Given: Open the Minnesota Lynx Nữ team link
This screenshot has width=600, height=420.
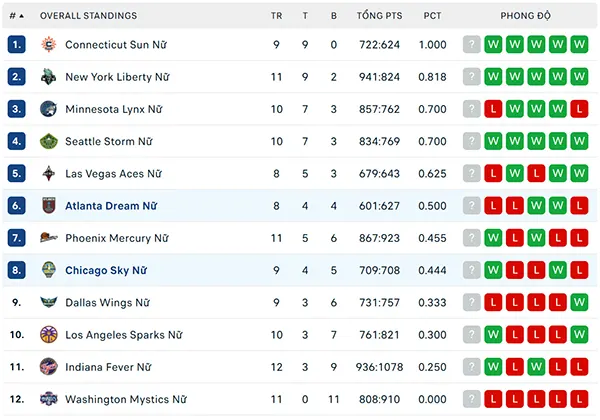Looking at the screenshot, I should click(x=114, y=109).
